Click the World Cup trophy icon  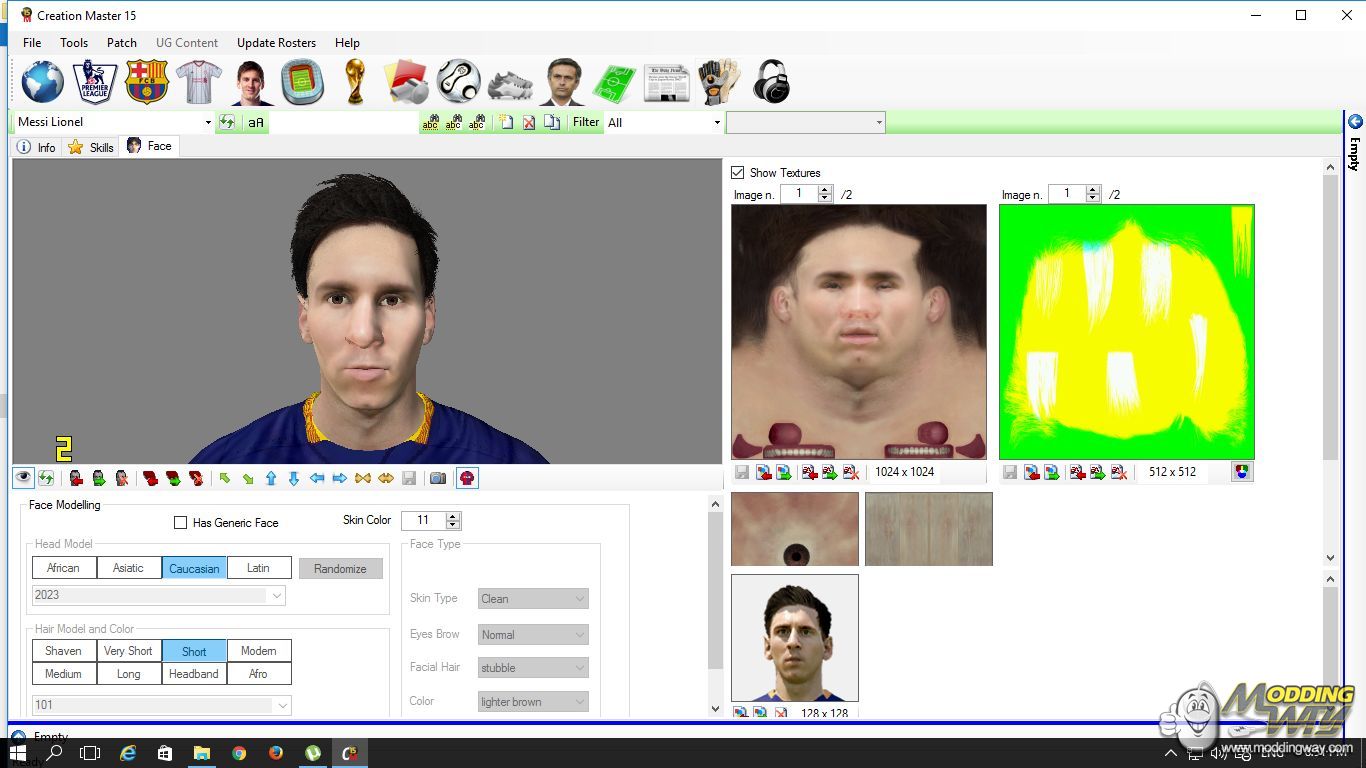pyautogui.click(x=354, y=82)
